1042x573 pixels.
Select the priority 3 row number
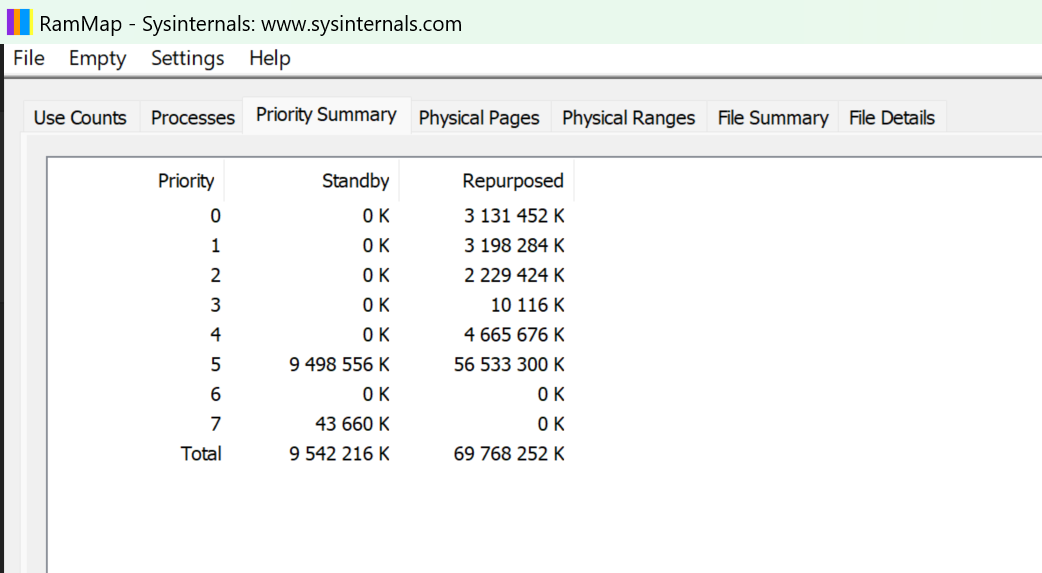(215, 305)
